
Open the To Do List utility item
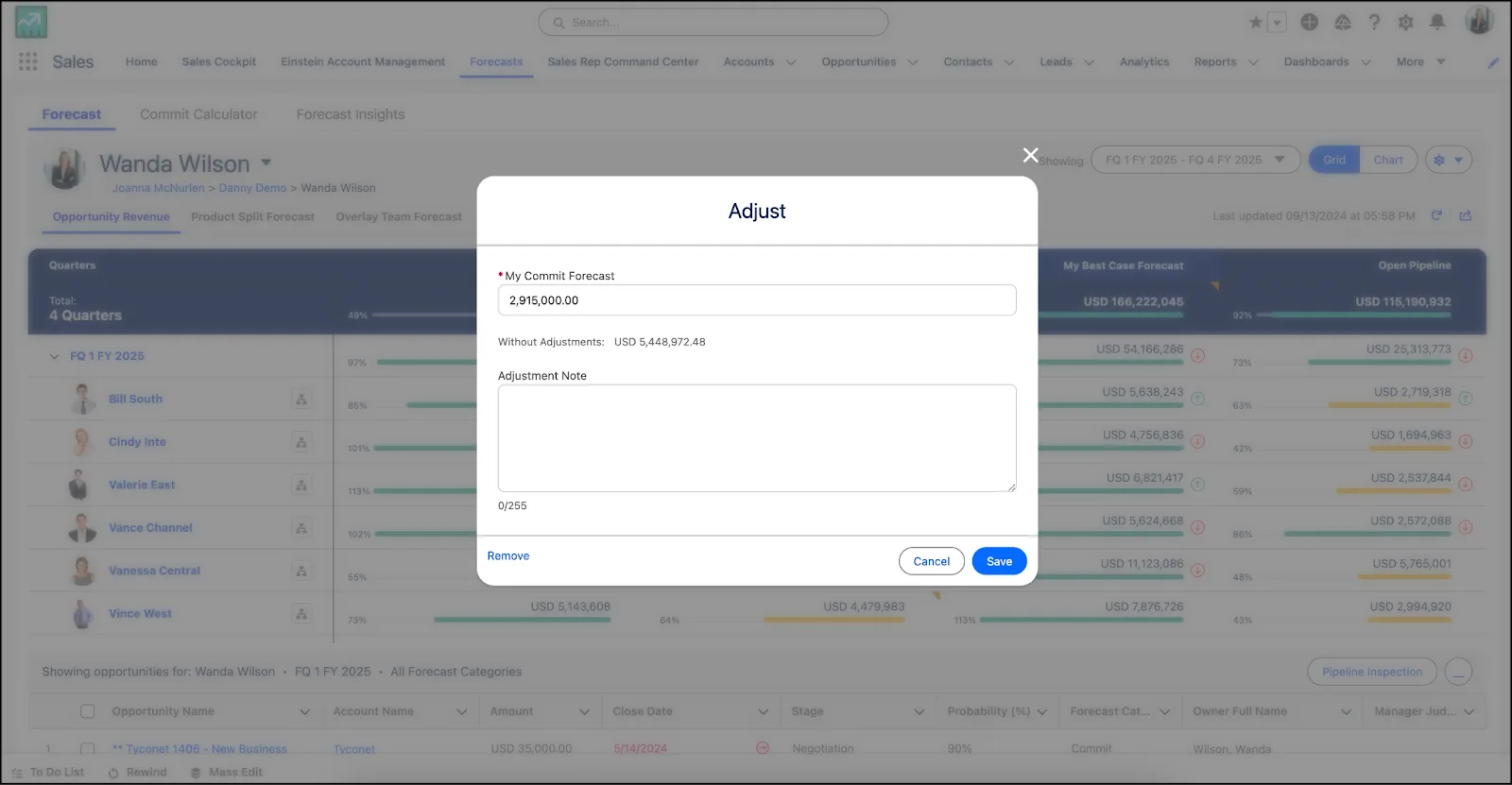pos(47,772)
